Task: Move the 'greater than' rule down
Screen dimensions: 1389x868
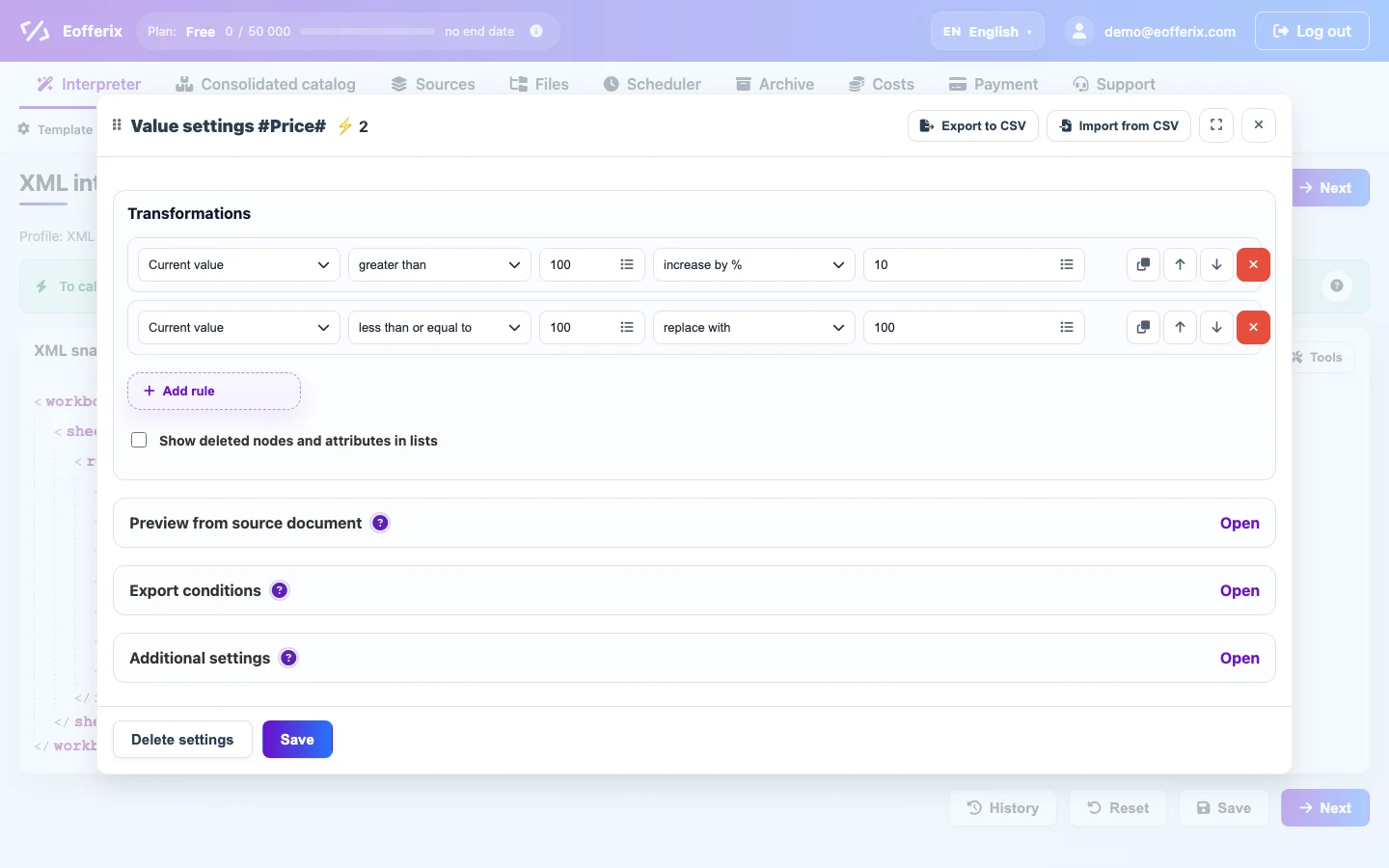Action: click(1216, 264)
